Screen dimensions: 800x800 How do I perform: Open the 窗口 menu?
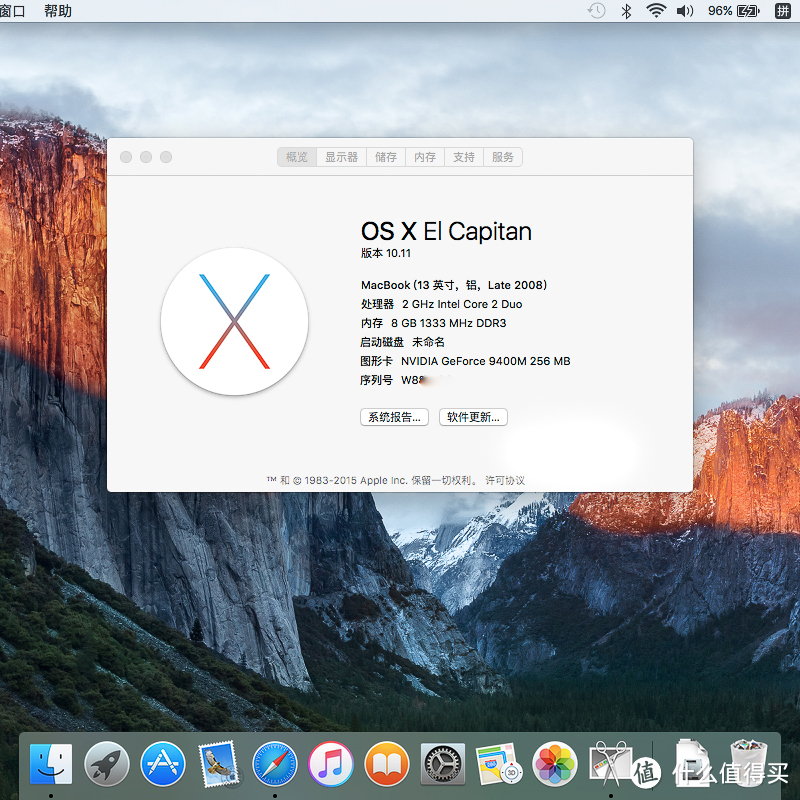coord(12,11)
